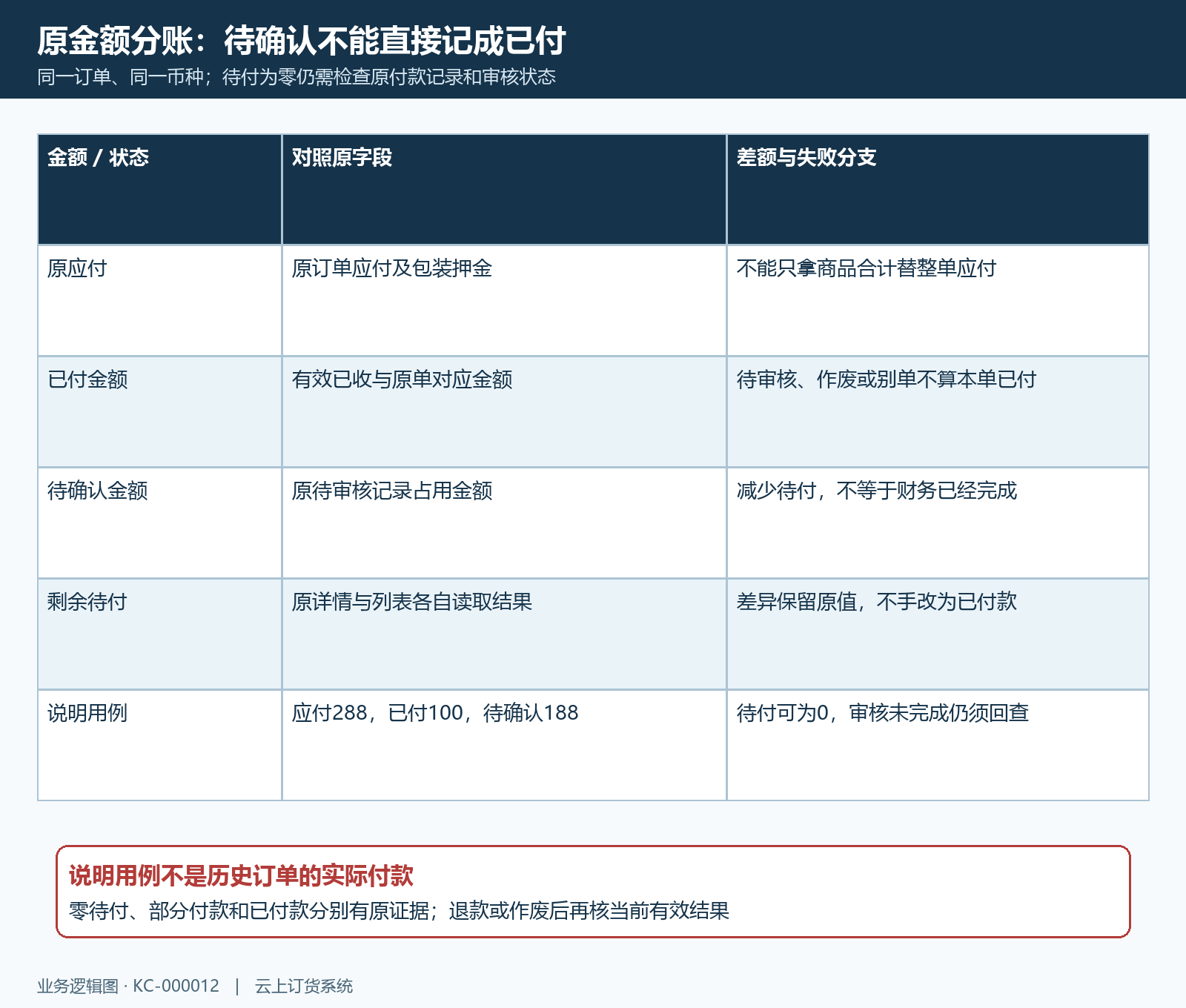Viewport: 1186px width, 1008px height.
Task: Click the title 原金额分账：待确认不能直接记成已付
Action: pyautogui.click(x=302, y=41)
